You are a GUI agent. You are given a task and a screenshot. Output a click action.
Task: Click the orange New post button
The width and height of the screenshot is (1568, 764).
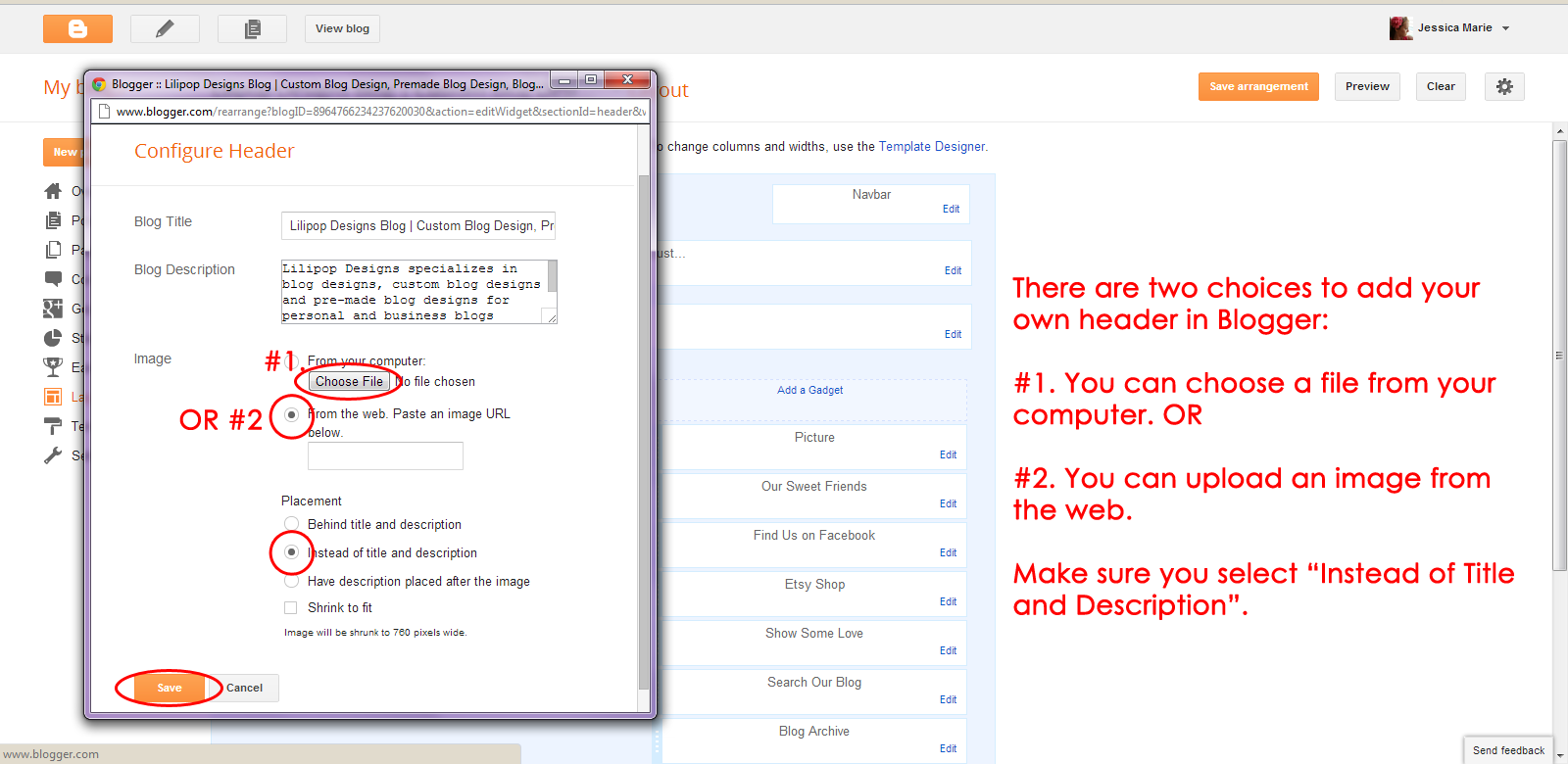coord(64,152)
